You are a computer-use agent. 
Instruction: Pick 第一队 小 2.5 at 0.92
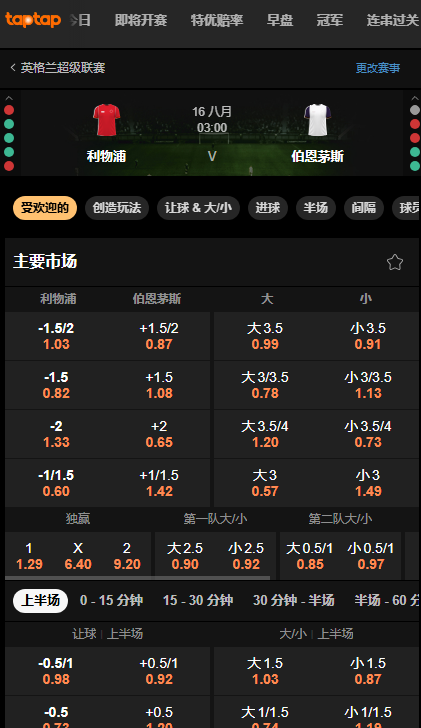[246, 556]
